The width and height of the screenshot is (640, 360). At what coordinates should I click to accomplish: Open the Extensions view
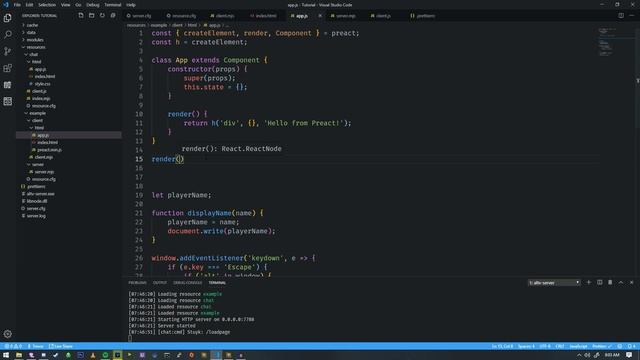[8, 68]
